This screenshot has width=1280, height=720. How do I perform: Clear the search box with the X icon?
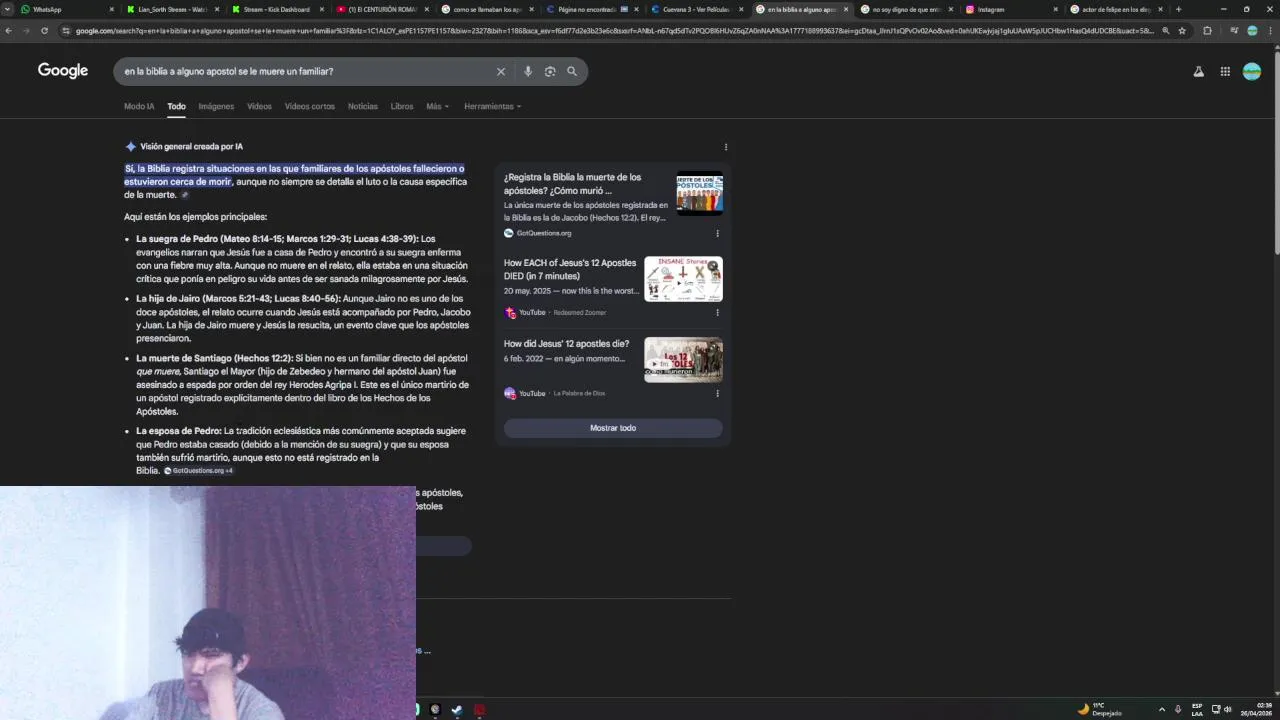(501, 72)
